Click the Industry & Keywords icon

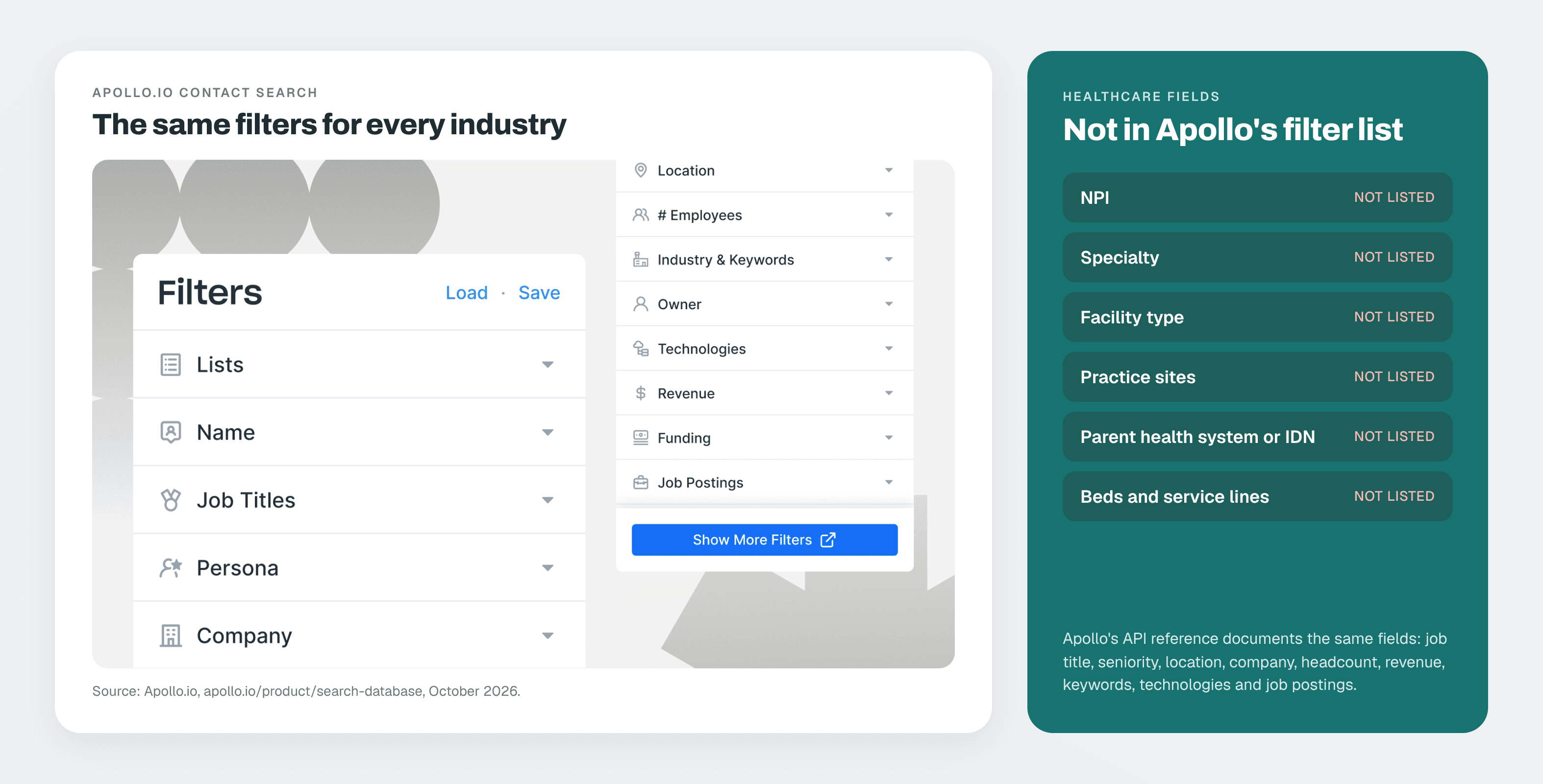[x=640, y=259]
